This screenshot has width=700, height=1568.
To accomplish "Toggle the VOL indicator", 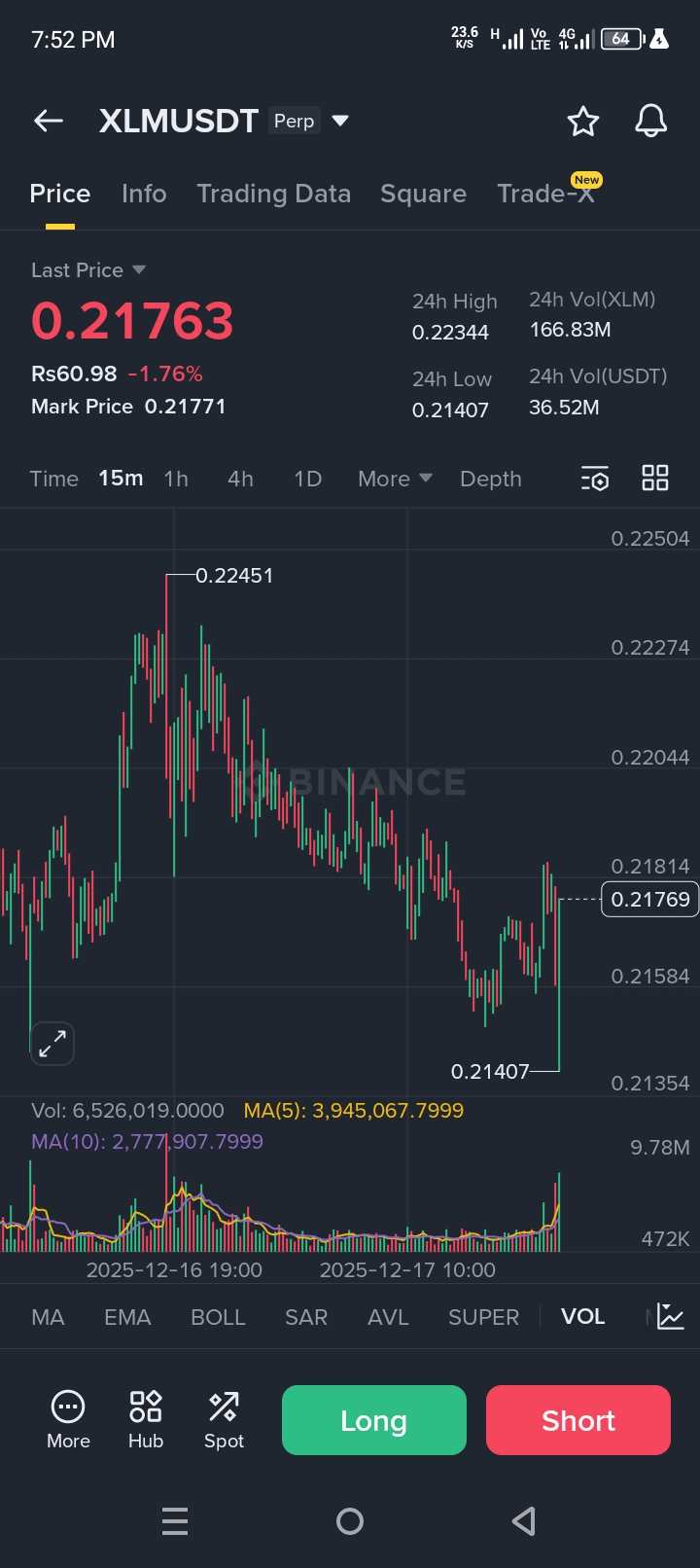I will point(582,1317).
